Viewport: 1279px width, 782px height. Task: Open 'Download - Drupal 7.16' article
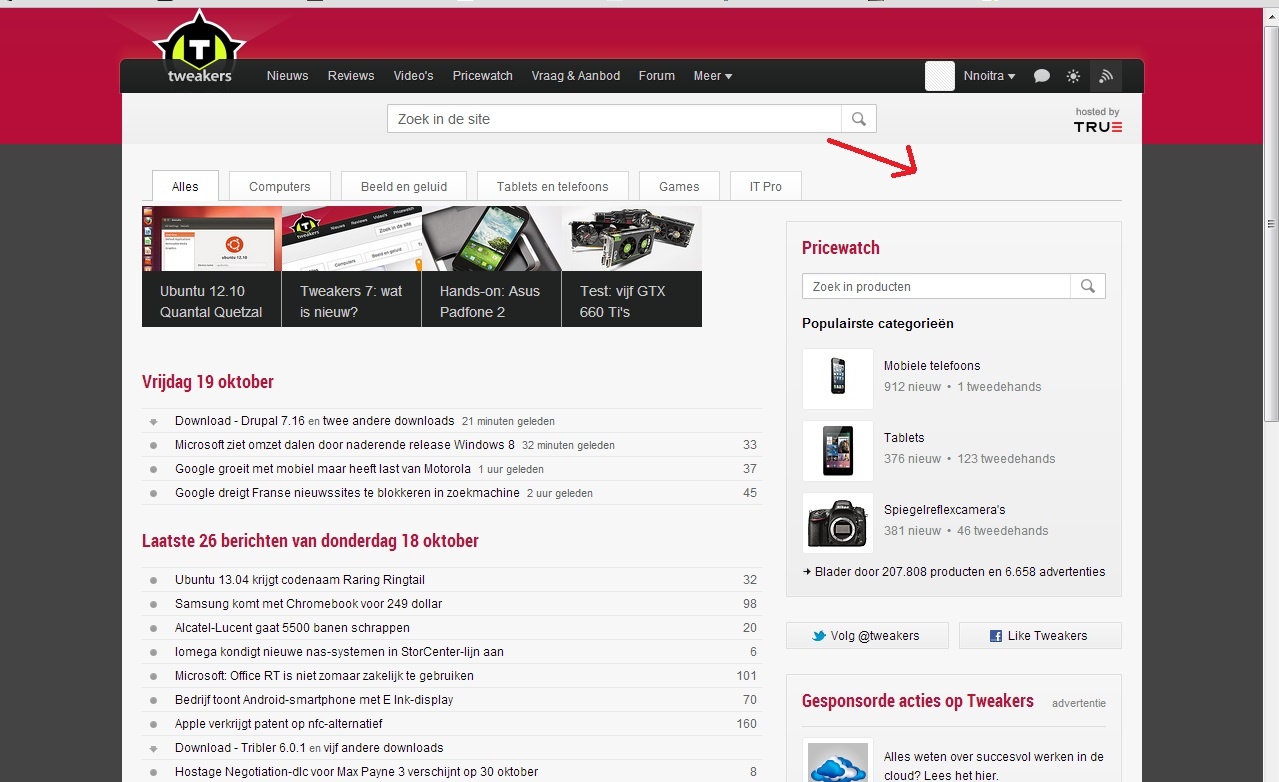(x=239, y=421)
